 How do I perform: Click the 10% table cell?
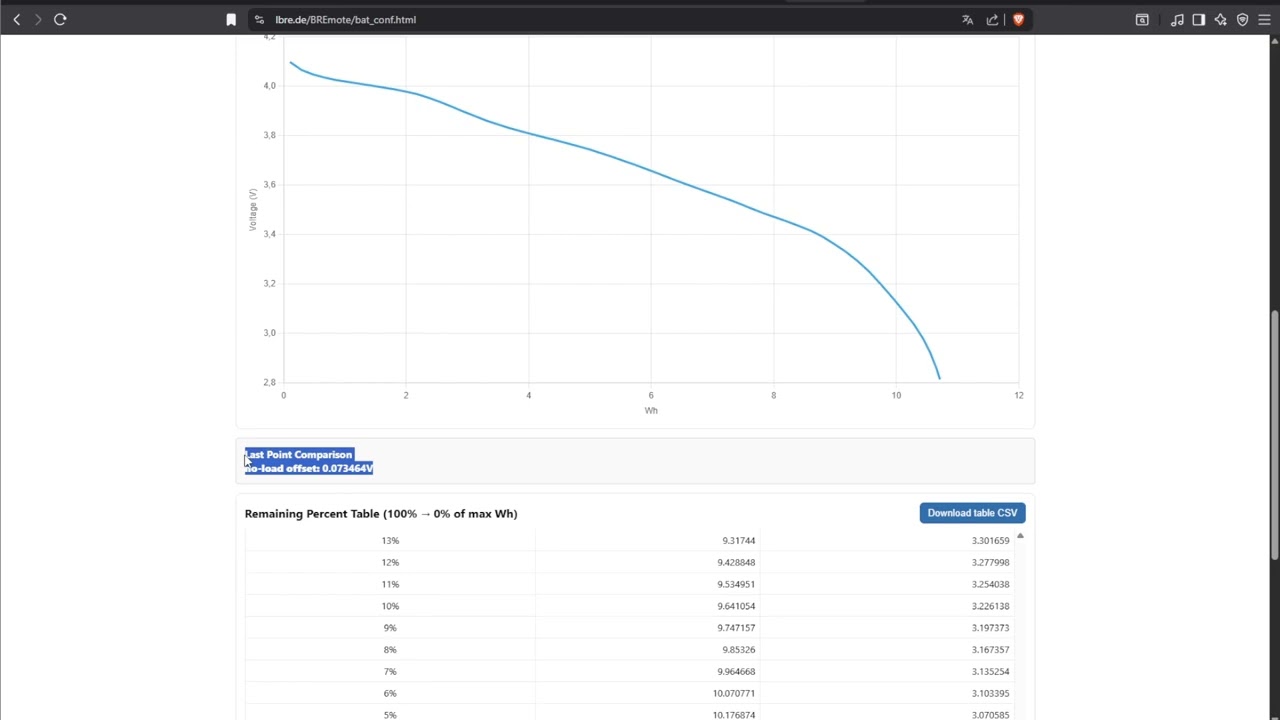click(390, 606)
